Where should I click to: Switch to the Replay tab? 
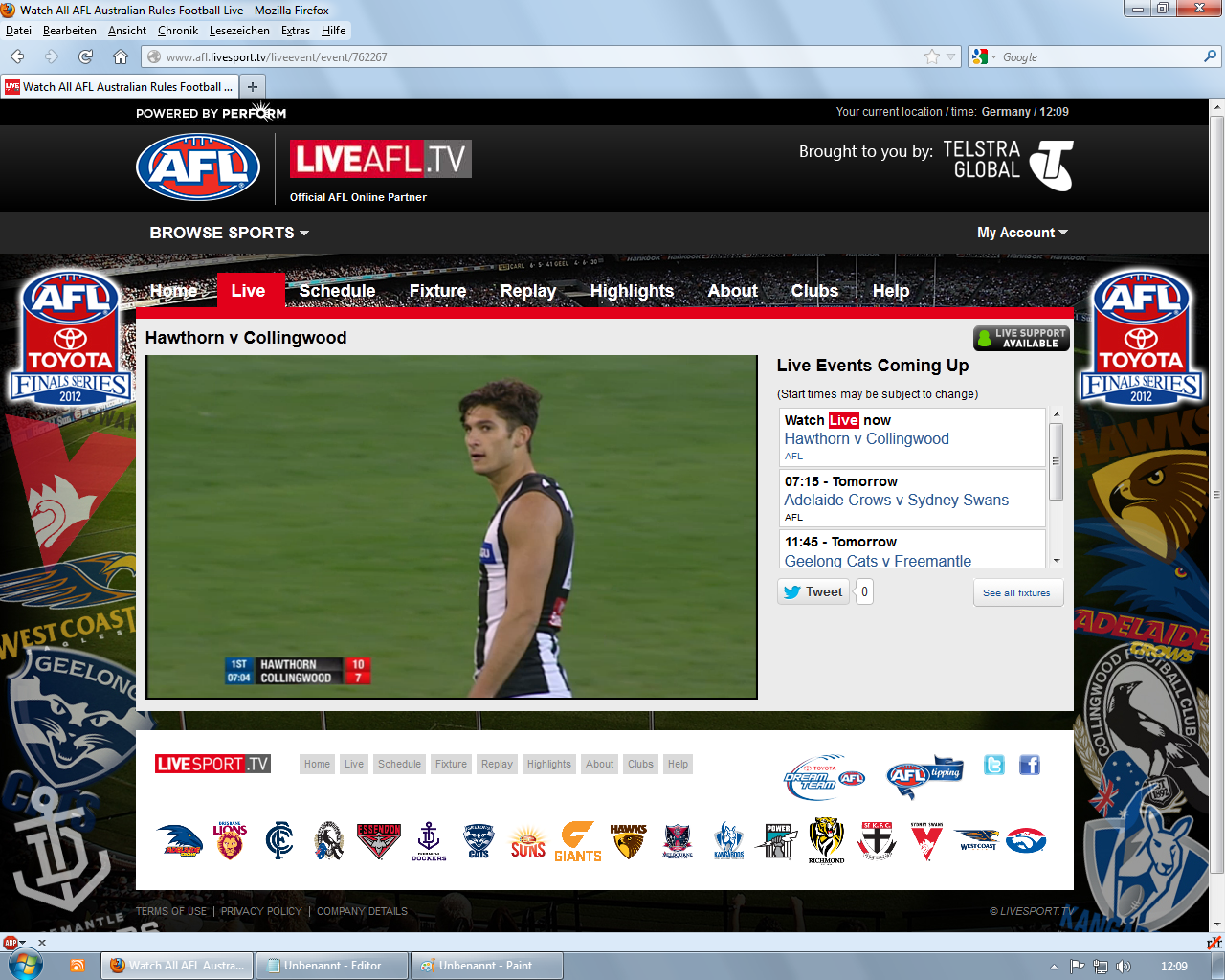[528, 291]
